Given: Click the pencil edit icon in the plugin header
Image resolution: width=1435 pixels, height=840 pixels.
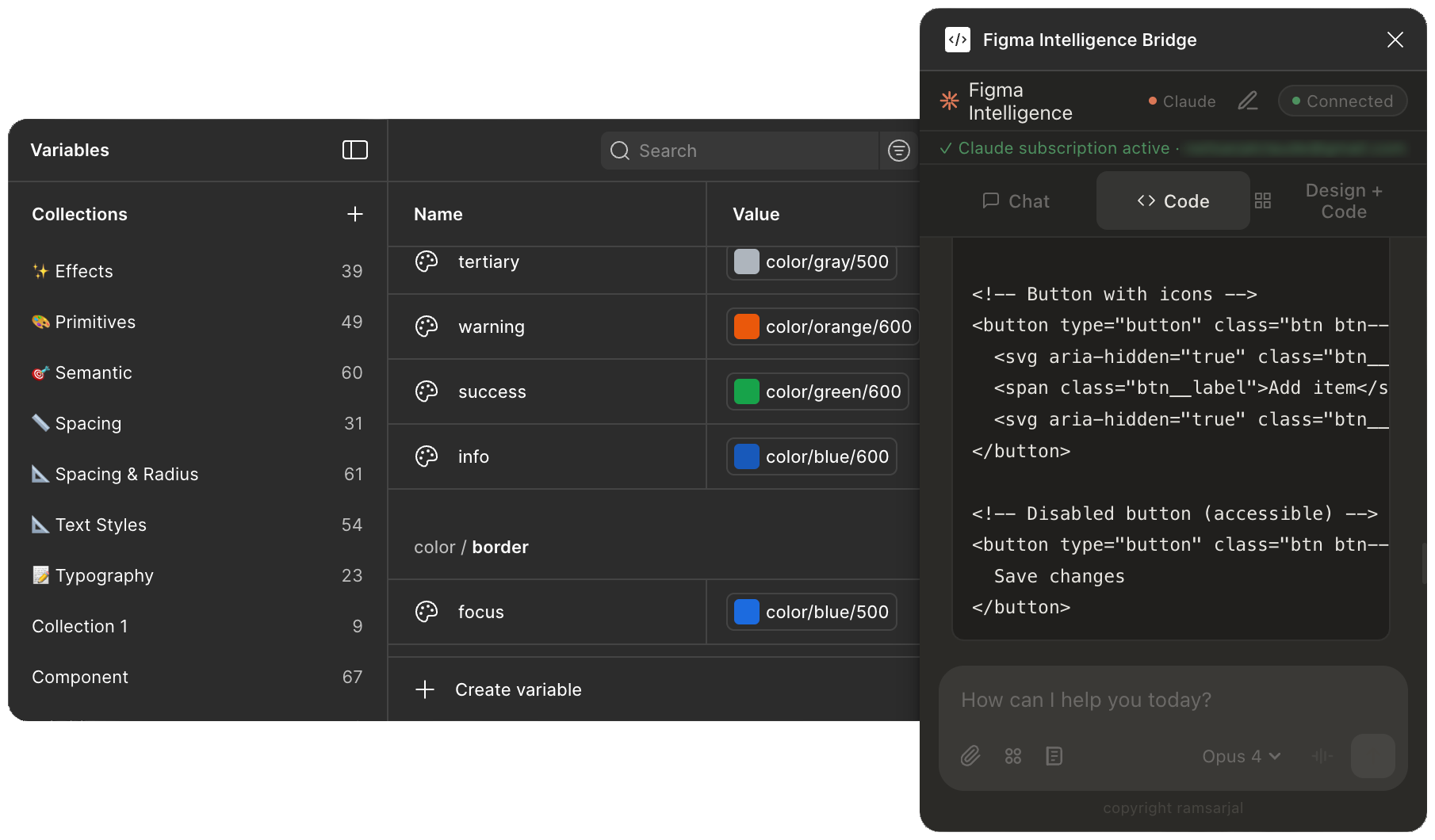Looking at the screenshot, I should pos(1248,101).
